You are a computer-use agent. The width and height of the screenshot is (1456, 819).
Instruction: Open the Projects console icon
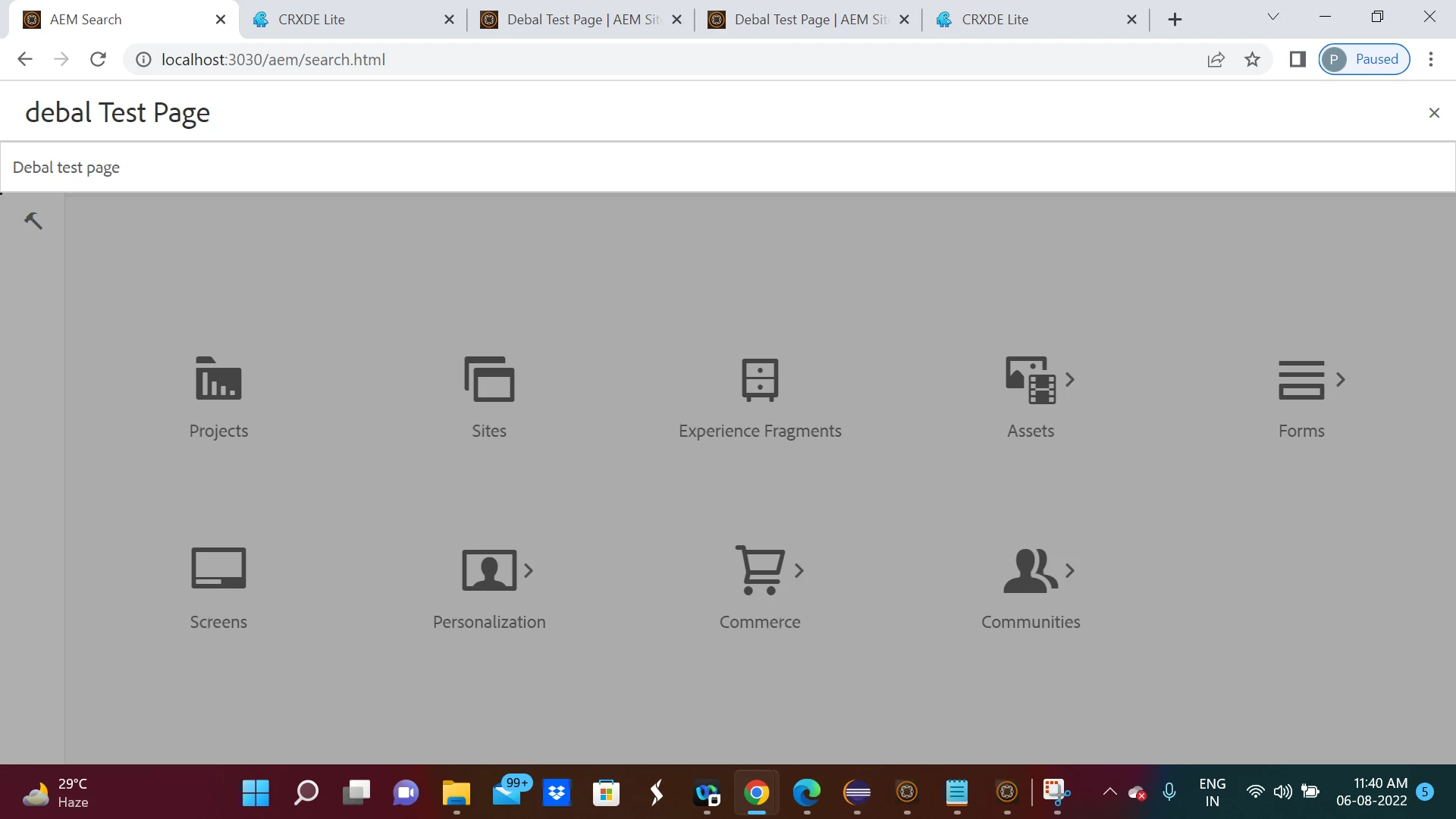(218, 379)
